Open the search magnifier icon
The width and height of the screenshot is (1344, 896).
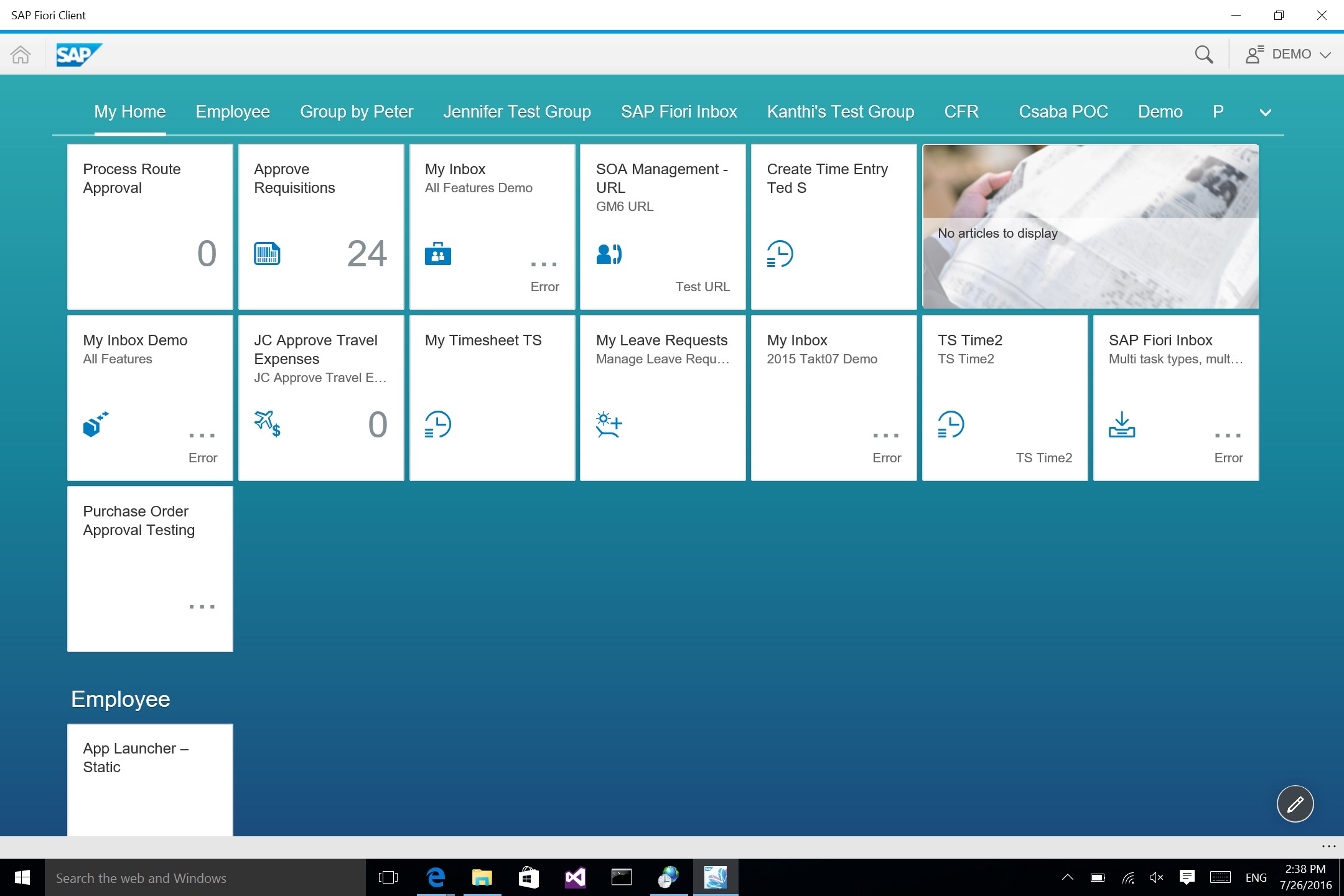1203,55
